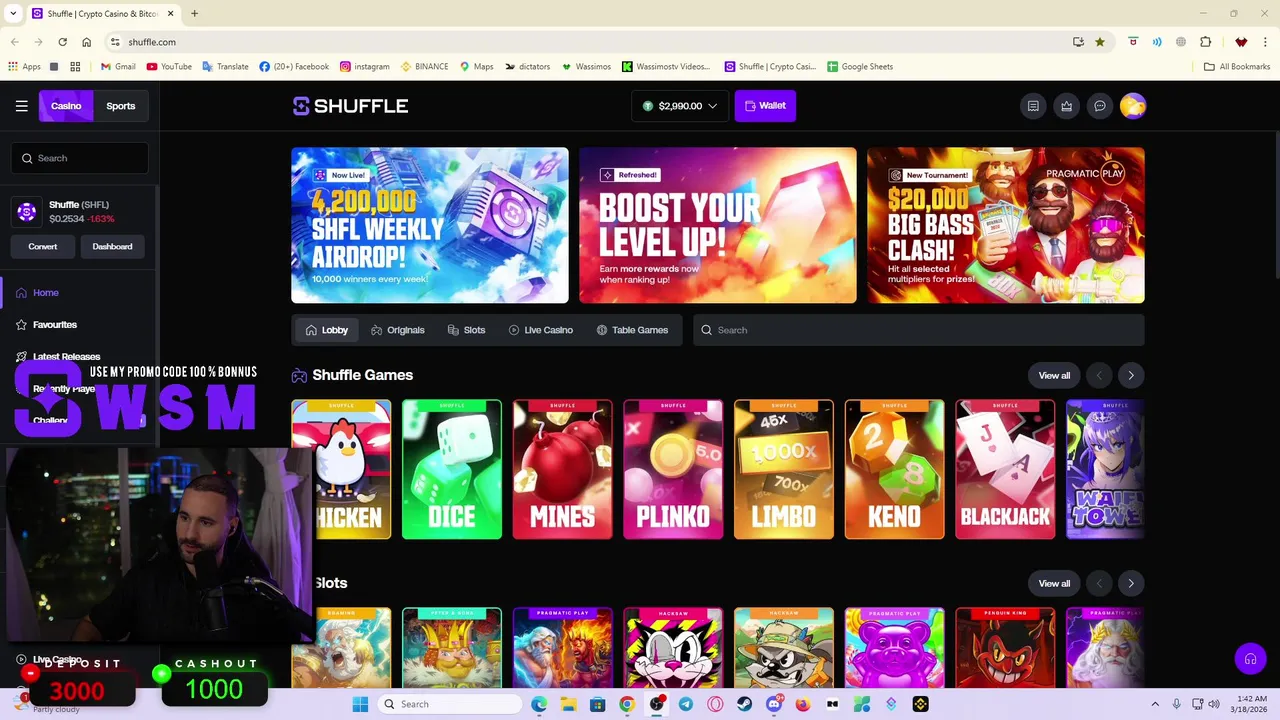Open YouTube bookmark

(169, 67)
